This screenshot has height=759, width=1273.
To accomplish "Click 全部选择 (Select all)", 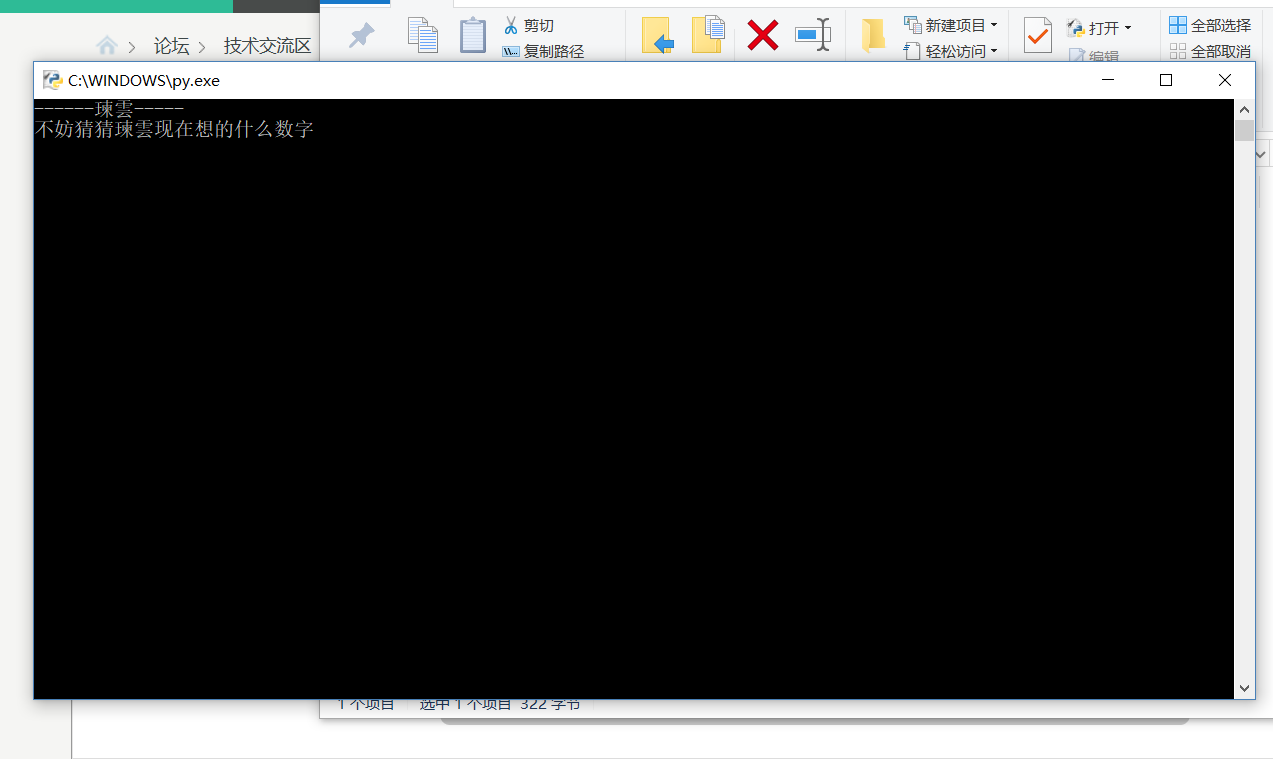I will coord(1210,25).
